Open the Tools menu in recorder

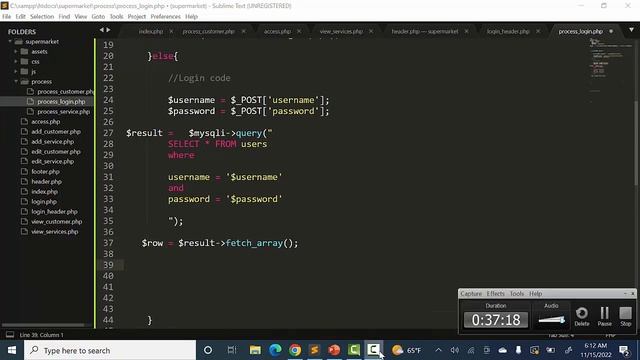tap(517, 293)
